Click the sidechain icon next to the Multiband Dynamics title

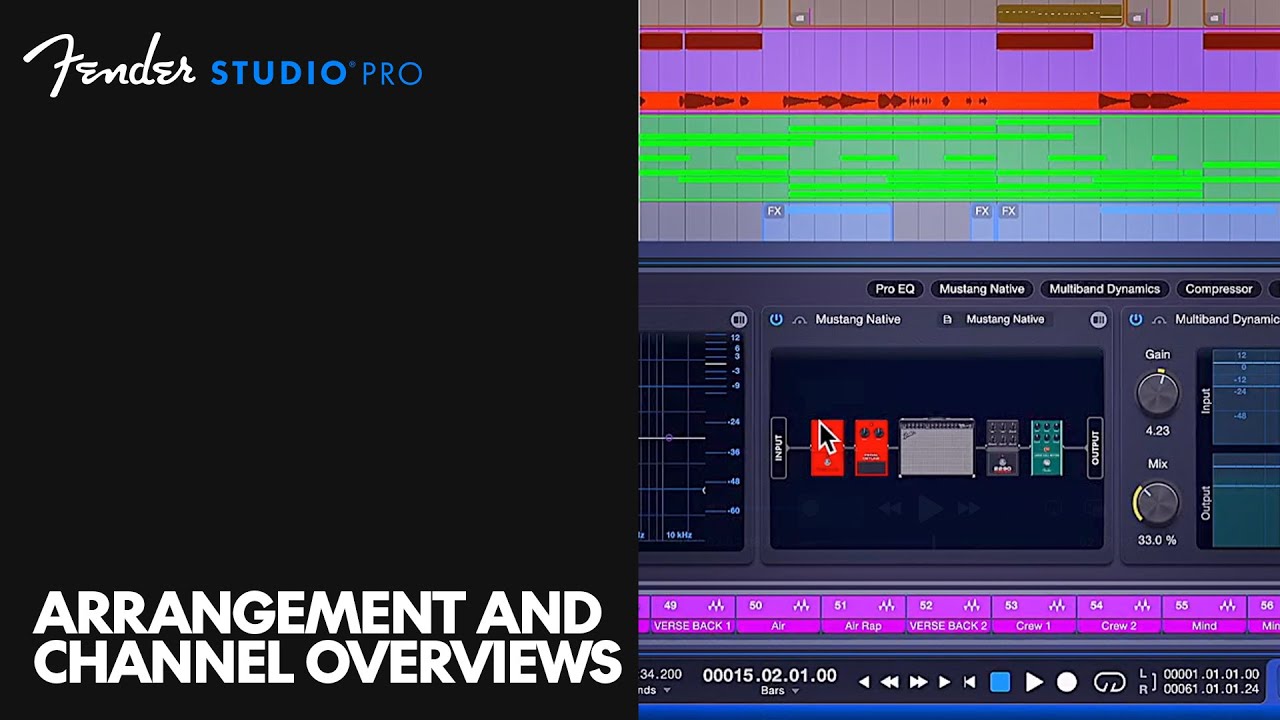[1159, 320]
